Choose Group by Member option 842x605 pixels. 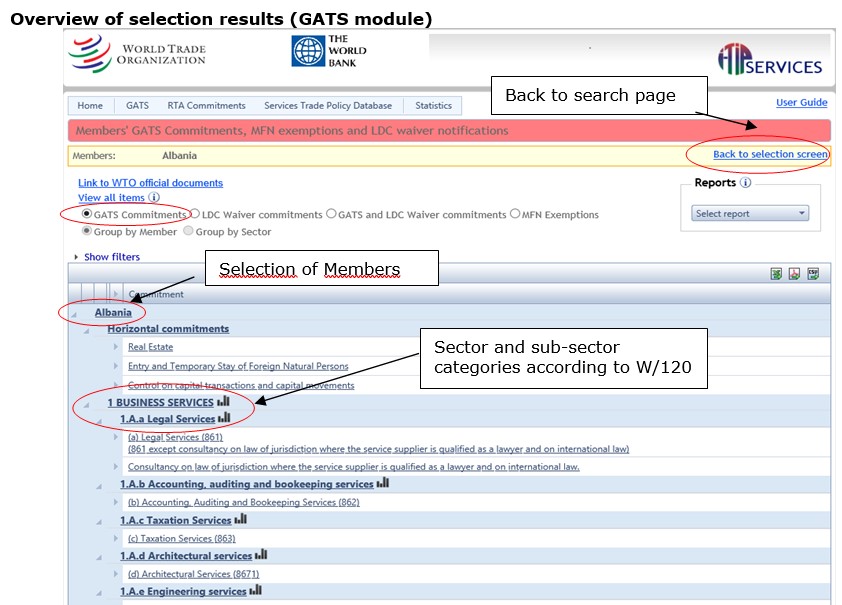[x=86, y=231]
